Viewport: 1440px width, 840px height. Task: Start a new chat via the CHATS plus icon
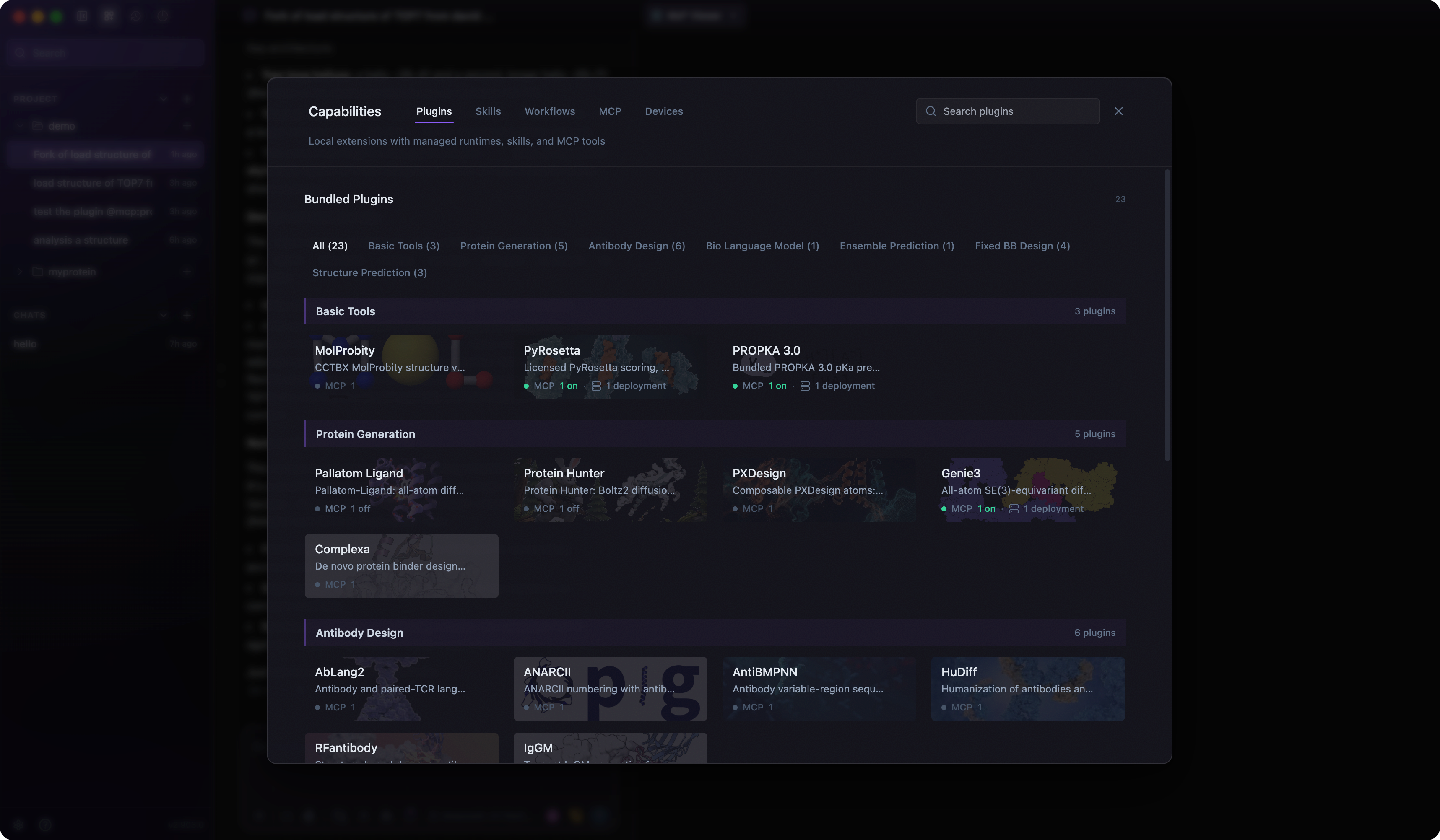click(x=187, y=315)
